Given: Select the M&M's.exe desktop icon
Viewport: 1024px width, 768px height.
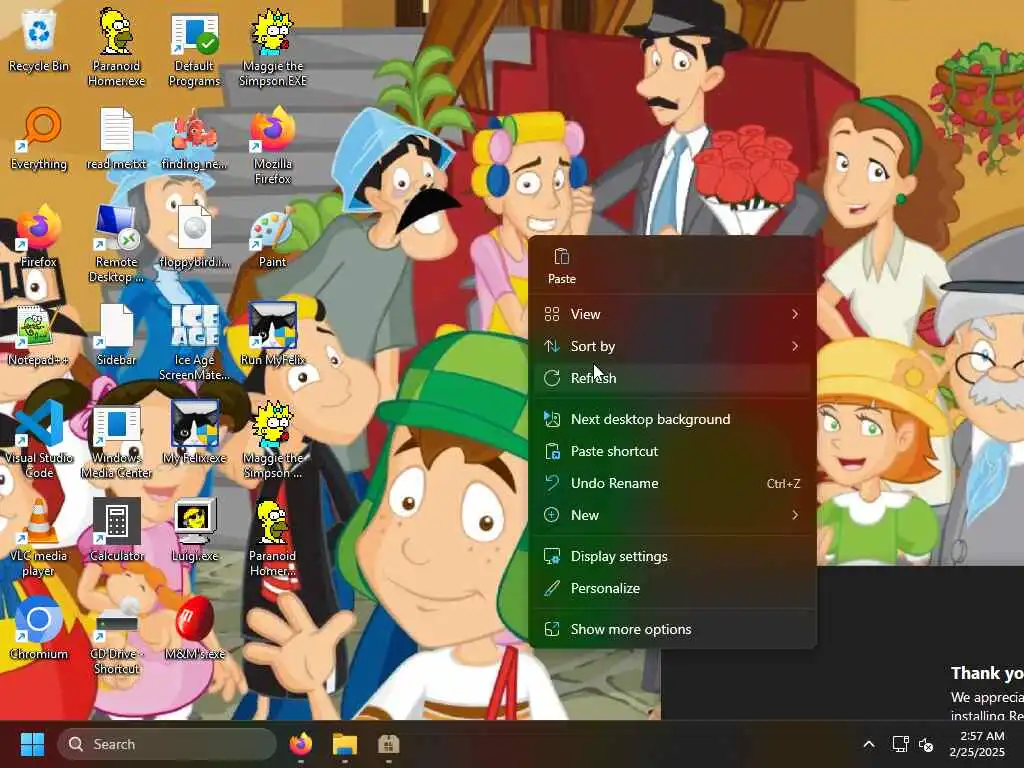Looking at the screenshot, I should click(195, 628).
